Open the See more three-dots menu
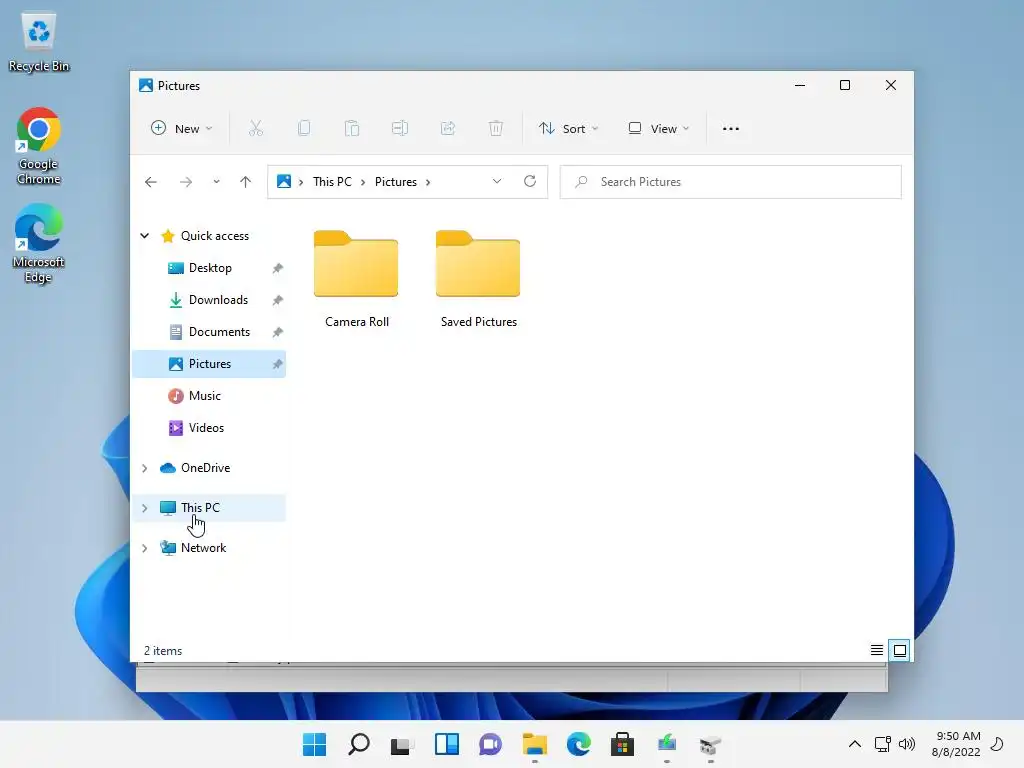1024x768 pixels. point(731,129)
